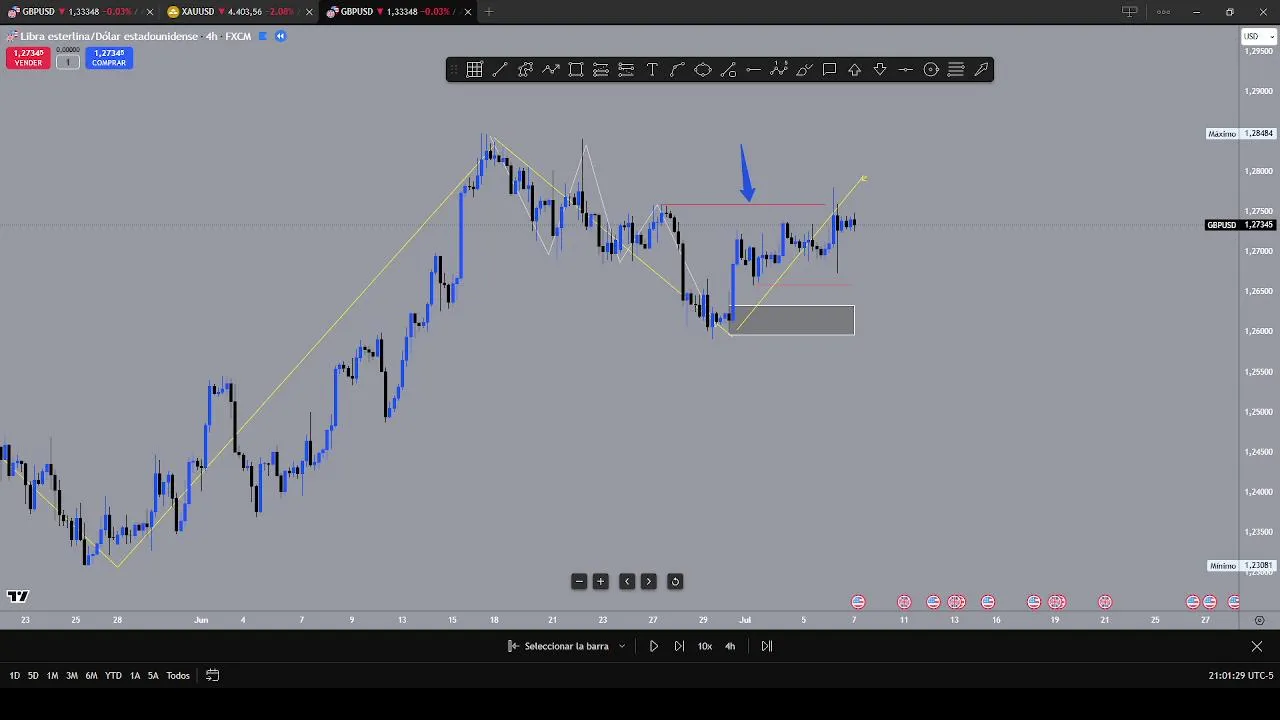Select the circled dot tool in toolbar
Viewport: 1280px width, 720px height.
pyautogui.click(x=931, y=70)
